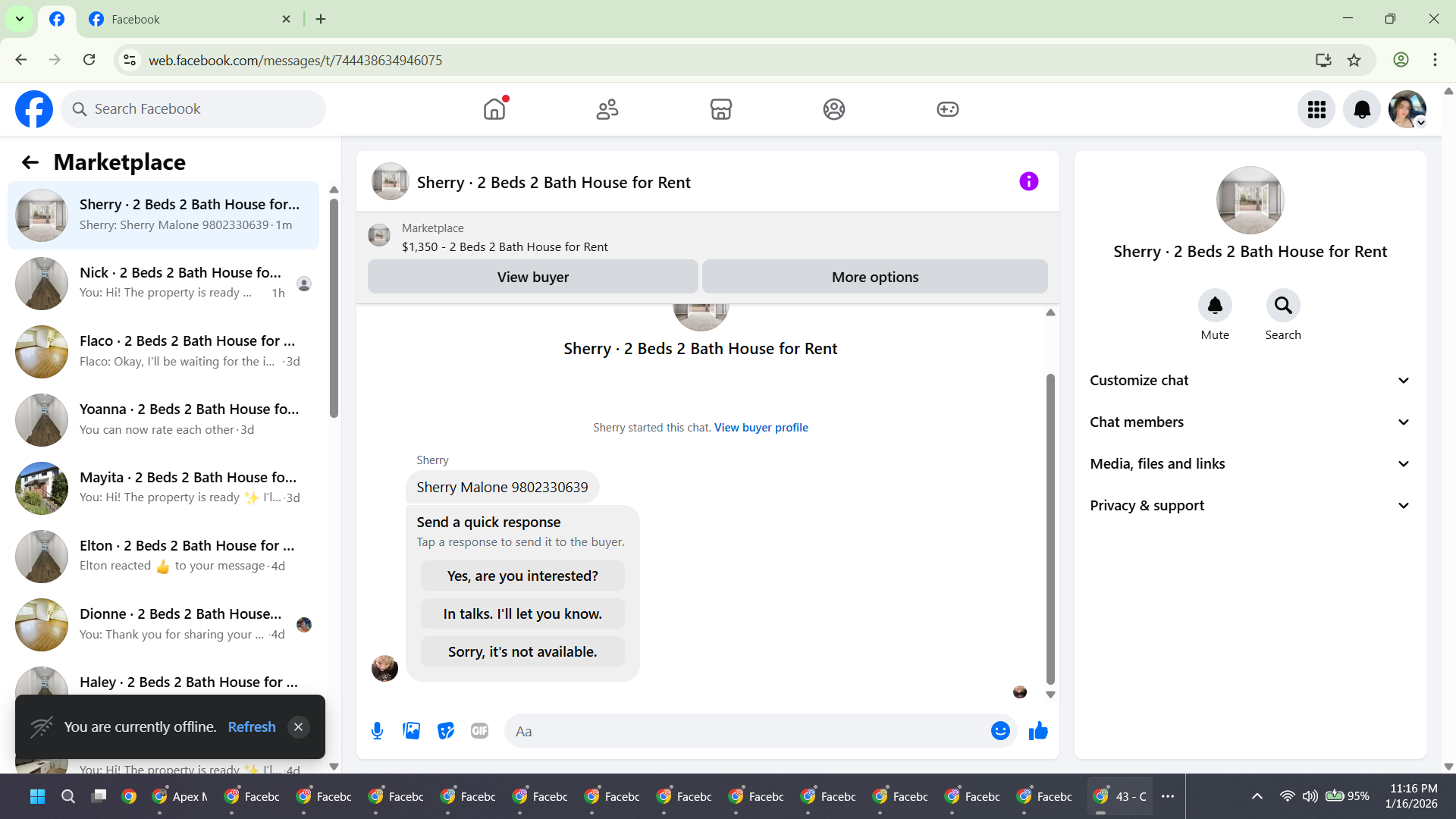The image size is (1456, 819).
Task: Send a thumbs-up like
Action: pos(1038,731)
